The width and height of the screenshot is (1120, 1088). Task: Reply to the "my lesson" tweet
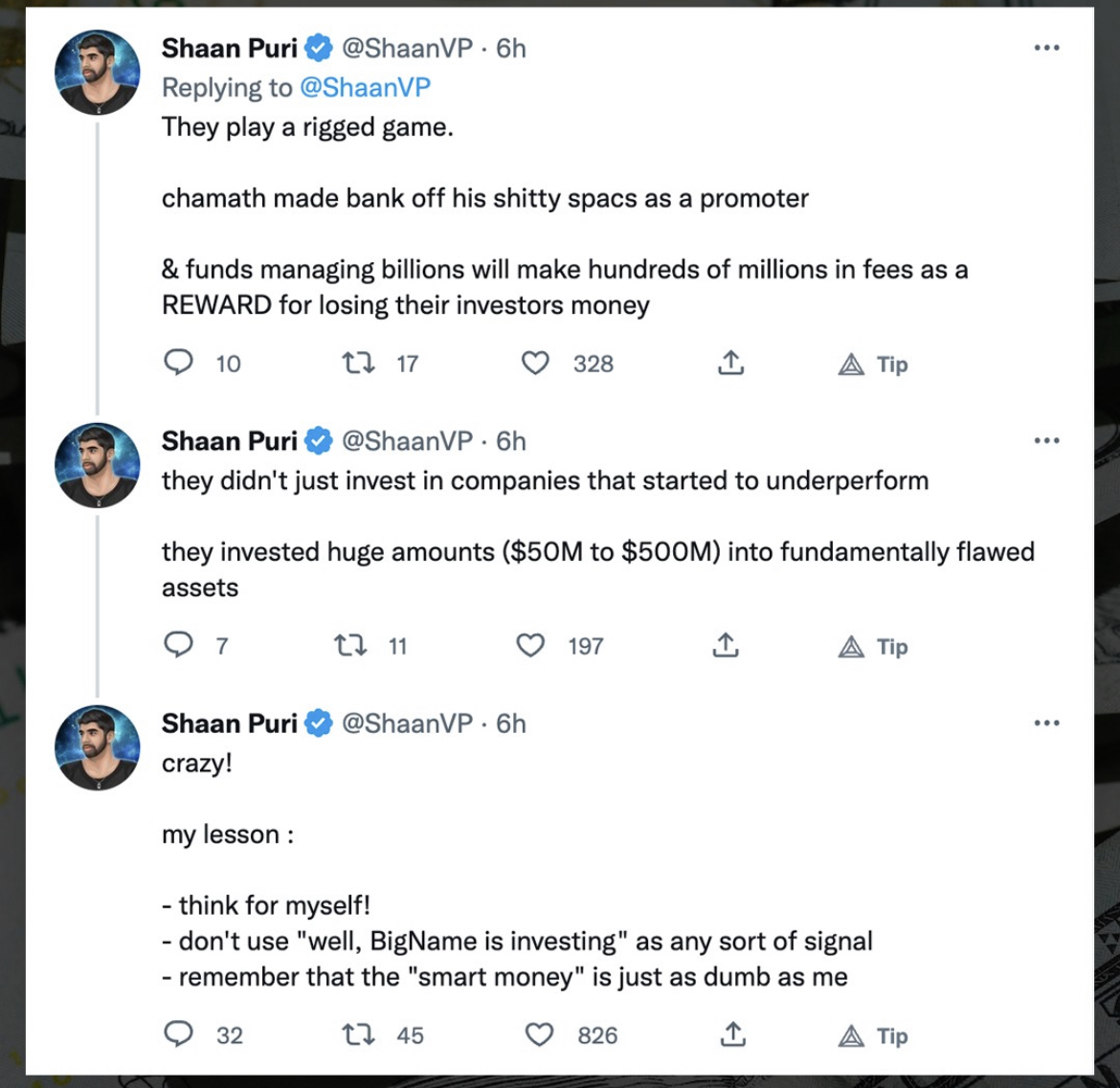(179, 1034)
